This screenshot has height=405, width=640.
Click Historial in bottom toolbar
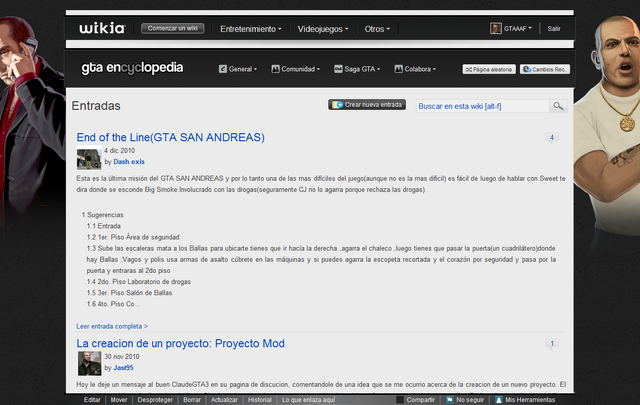tap(260, 400)
